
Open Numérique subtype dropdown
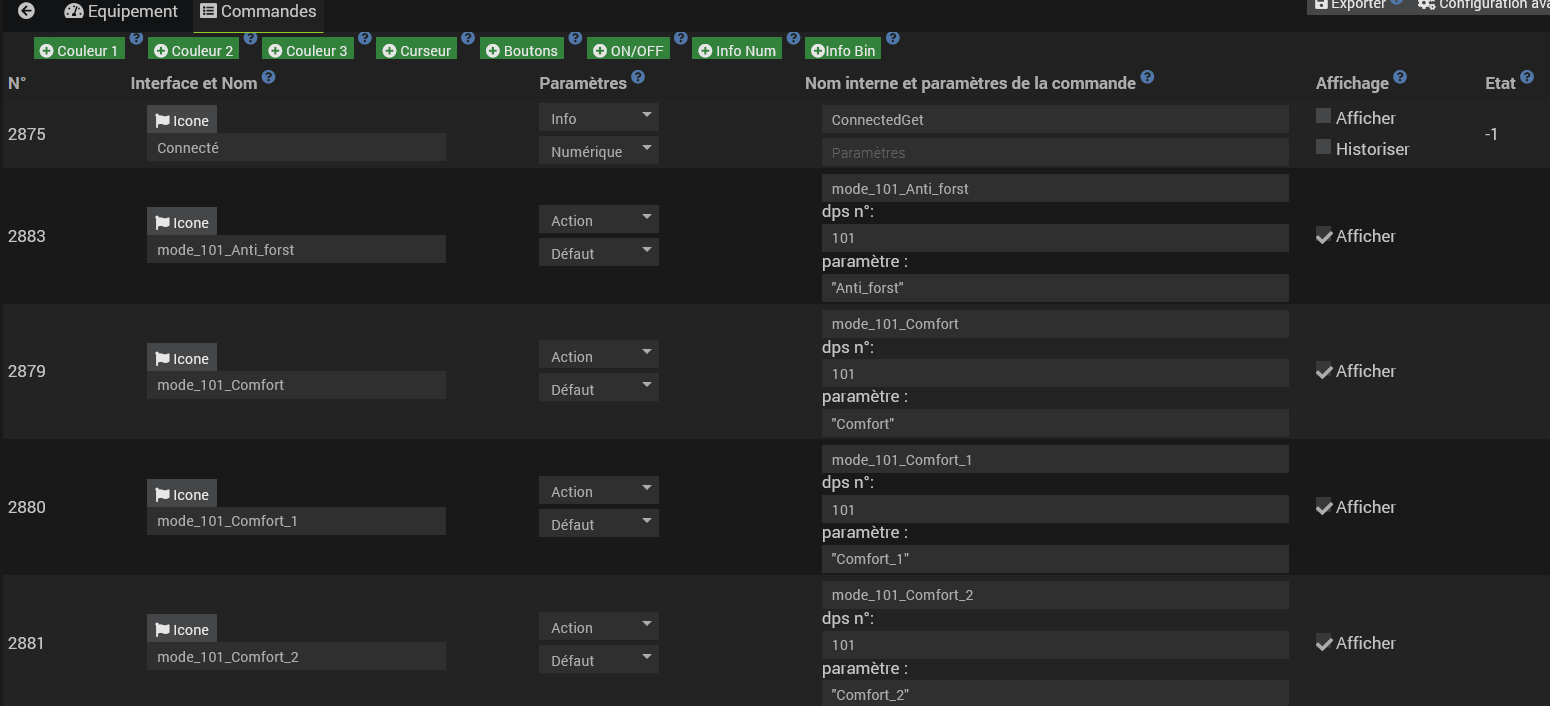pos(598,151)
